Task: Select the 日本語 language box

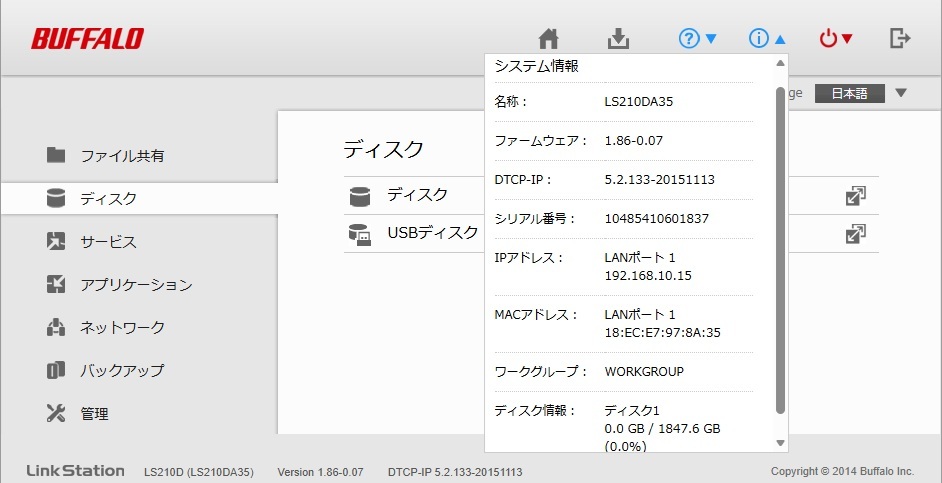Action: (849, 93)
